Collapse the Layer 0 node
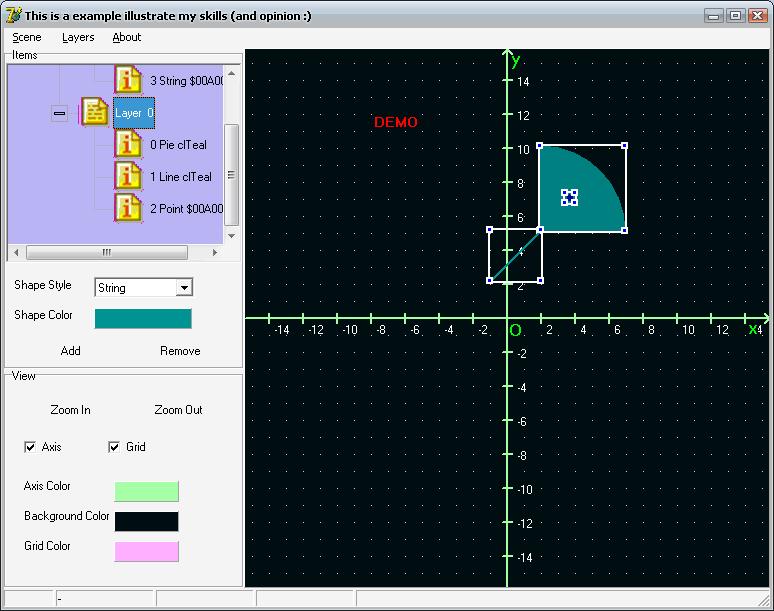Viewport: 774px width, 611px height. click(x=59, y=113)
